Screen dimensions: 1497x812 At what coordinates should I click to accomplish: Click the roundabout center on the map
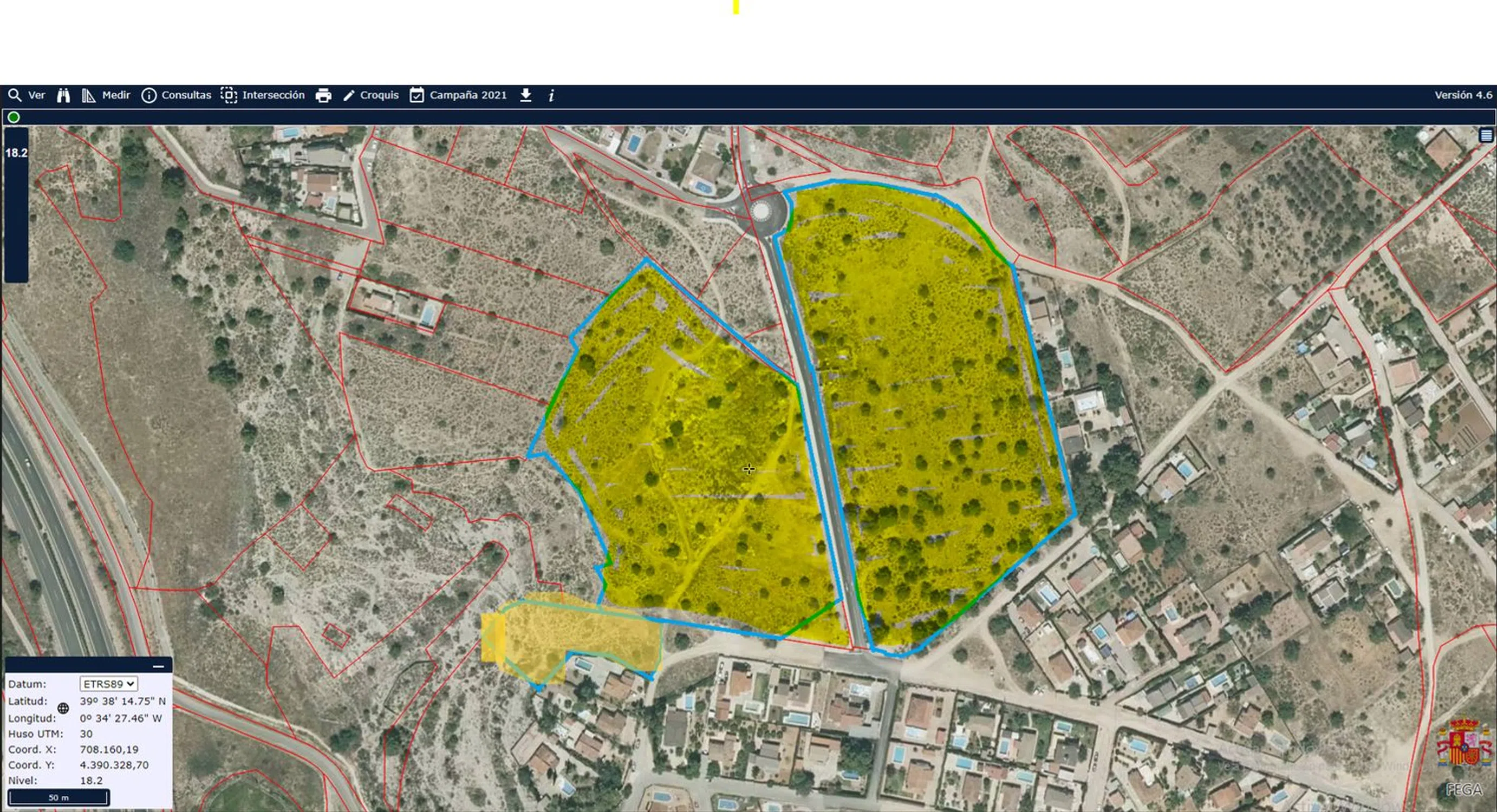(x=761, y=210)
